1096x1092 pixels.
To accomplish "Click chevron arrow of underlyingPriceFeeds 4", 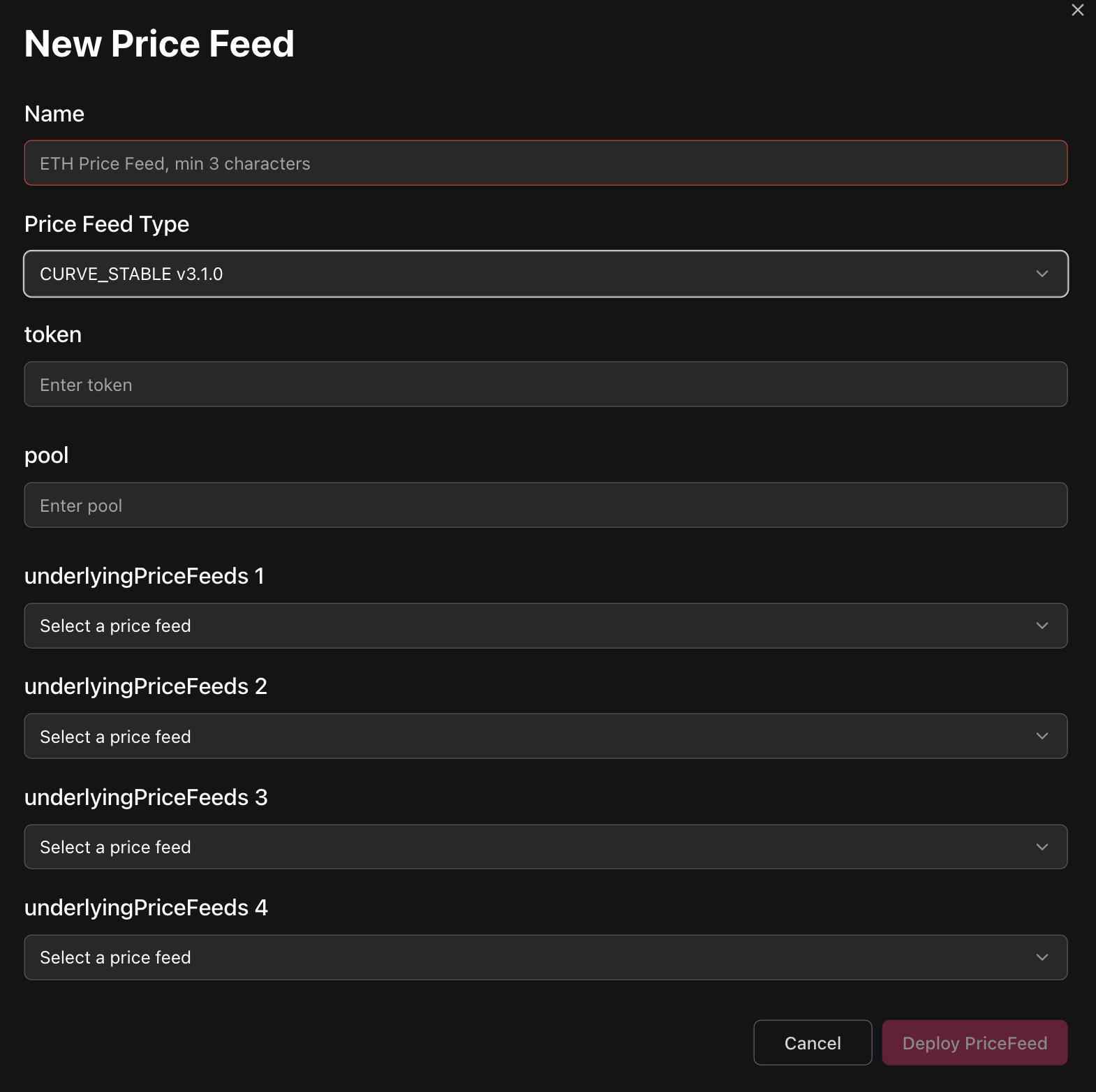I will click(1042, 957).
